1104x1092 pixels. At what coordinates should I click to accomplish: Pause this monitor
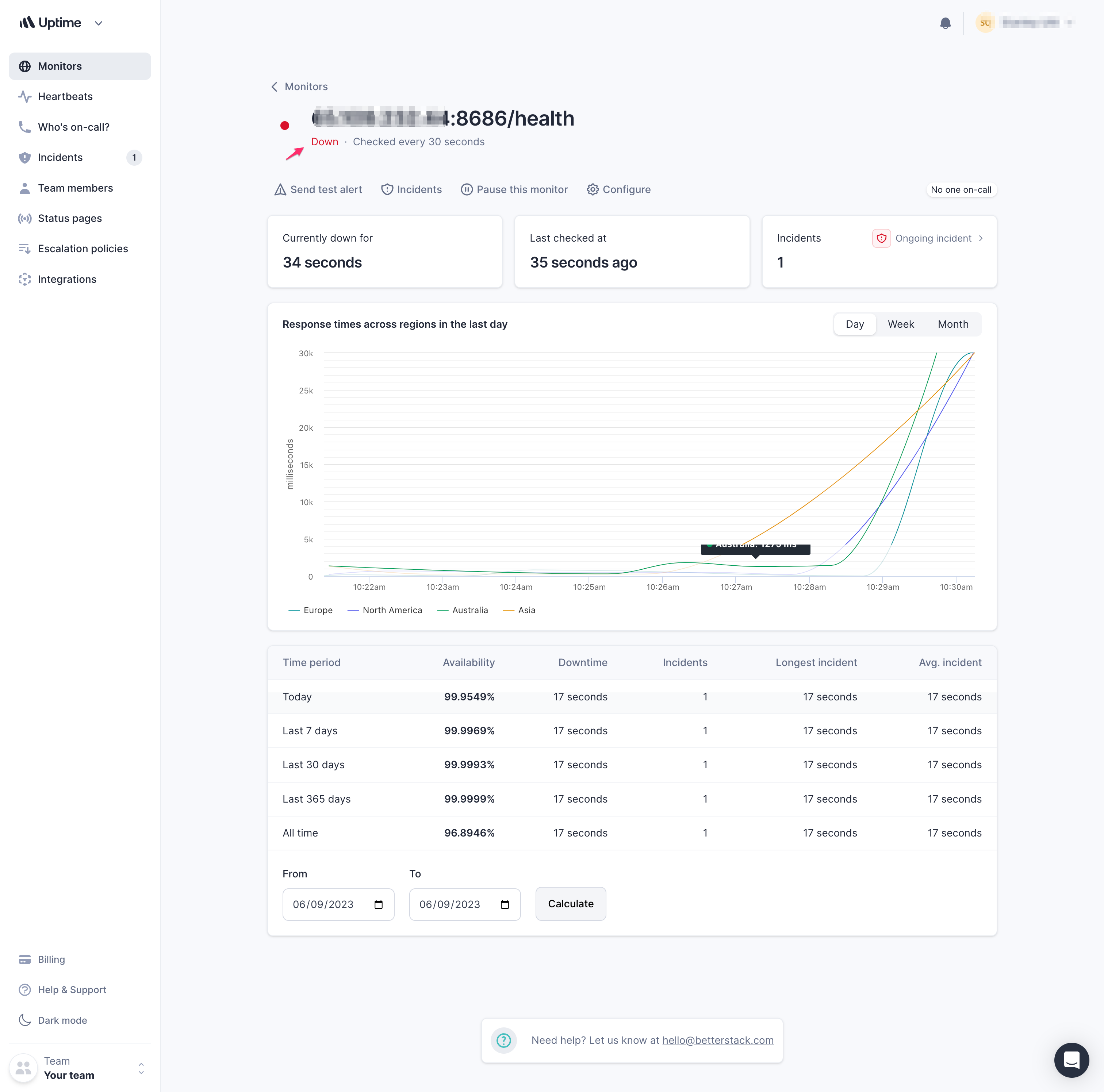pos(514,190)
